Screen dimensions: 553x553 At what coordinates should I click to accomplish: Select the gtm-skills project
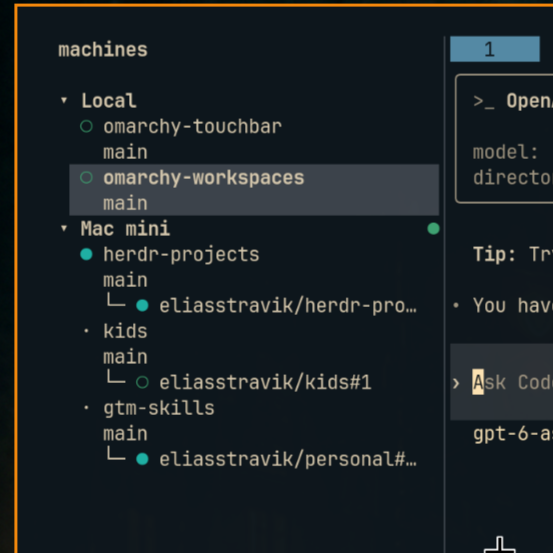(159, 408)
